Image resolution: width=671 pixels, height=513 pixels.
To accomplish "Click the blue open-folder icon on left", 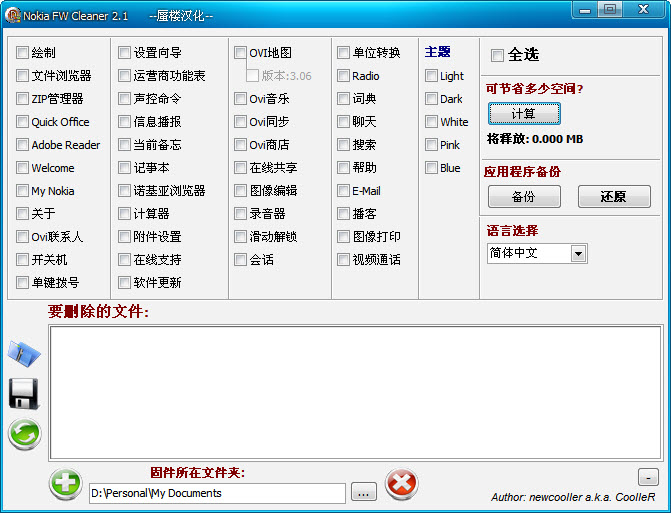I will (x=23, y=353).
